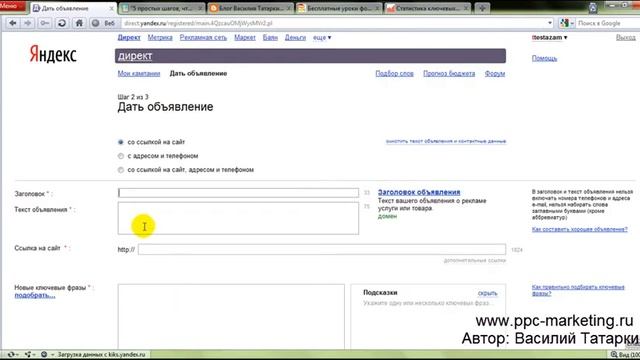Click the 'Веб' security badge in address bar
Image resolution: width=640 pixels, height=360 pixels.
tap(104, 23)
